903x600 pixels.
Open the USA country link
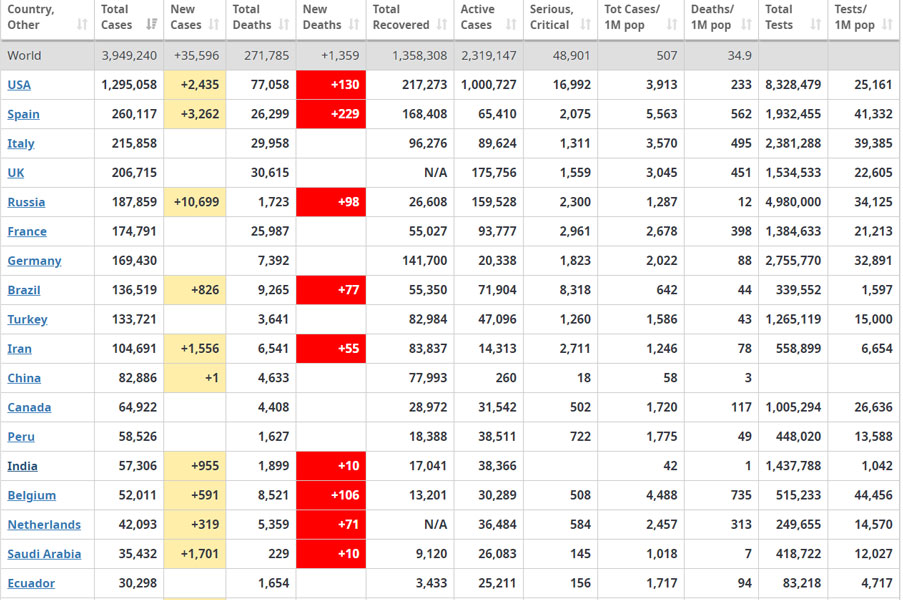click(x=19, y=85)
